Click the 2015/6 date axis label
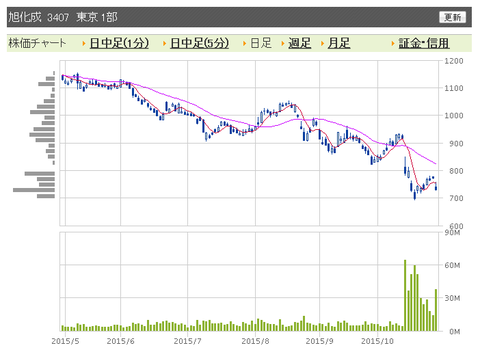Viewport: 480px width, 363px height. [120, 341]
